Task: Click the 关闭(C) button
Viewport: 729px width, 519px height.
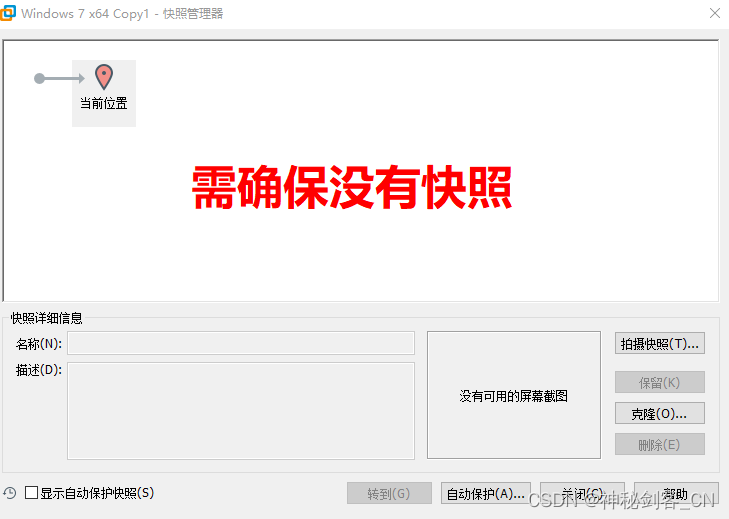Action: pyautogui.click(x=582, y=493)
